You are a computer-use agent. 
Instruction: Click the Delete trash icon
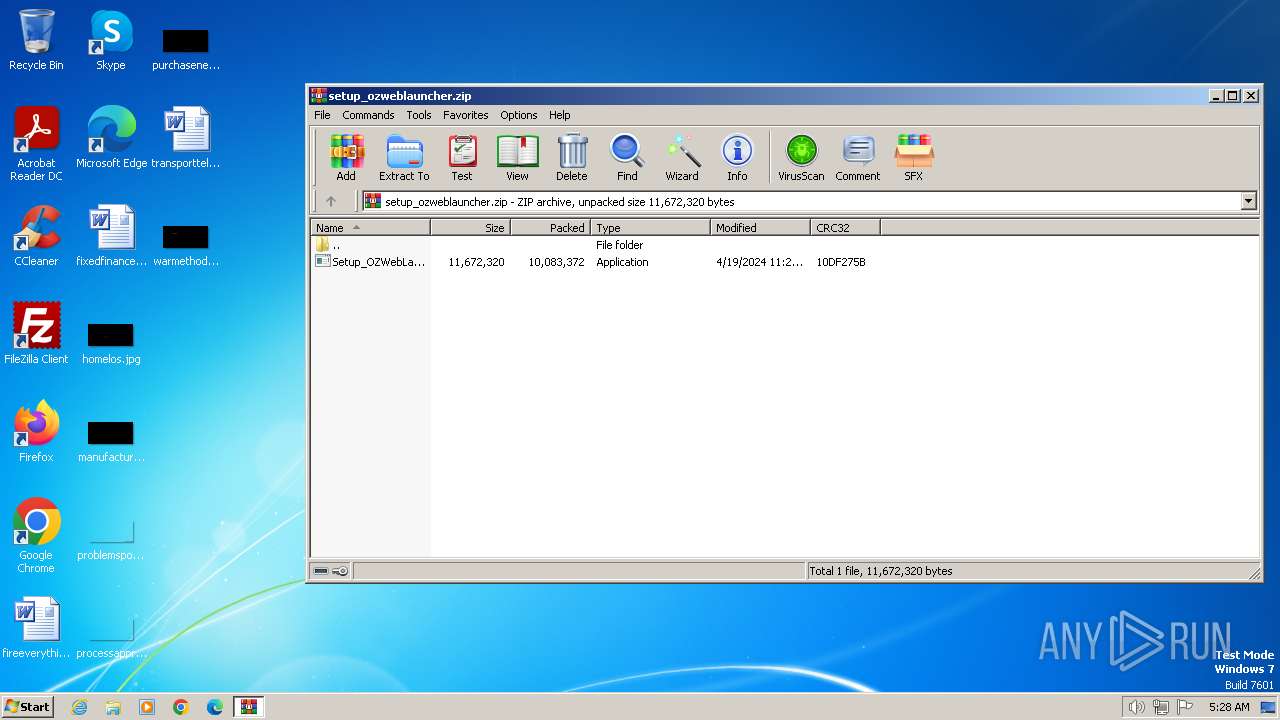coord(572,158)
